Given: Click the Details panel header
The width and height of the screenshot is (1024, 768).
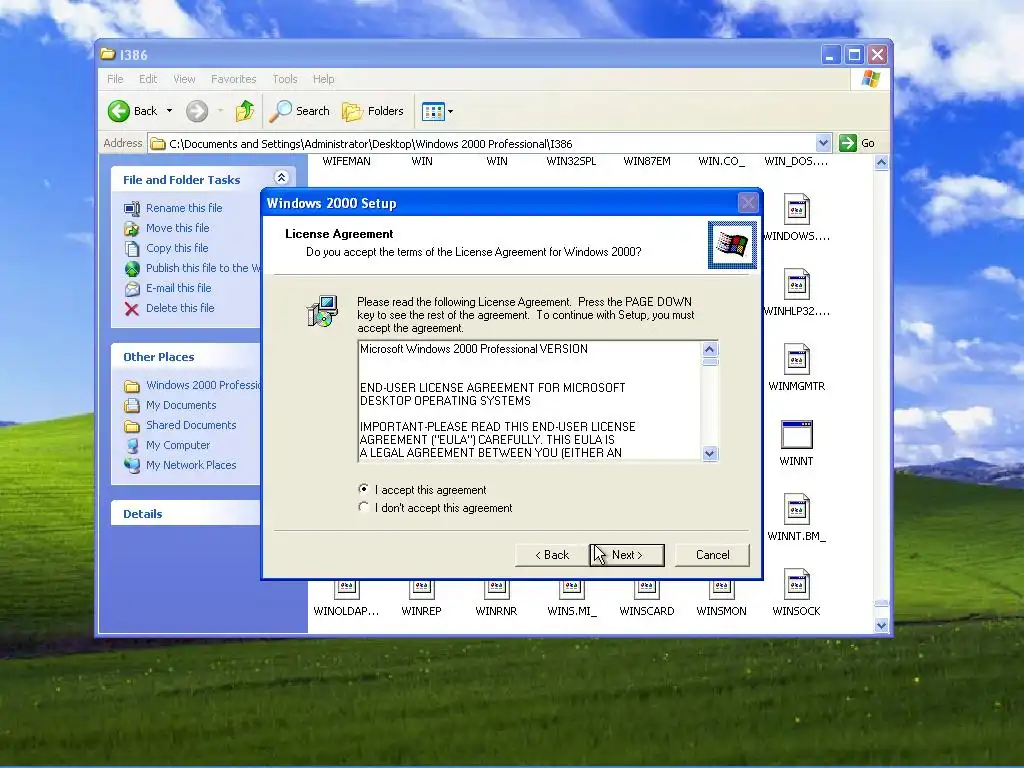Looking at the screenshot, I should coord(185,514).
